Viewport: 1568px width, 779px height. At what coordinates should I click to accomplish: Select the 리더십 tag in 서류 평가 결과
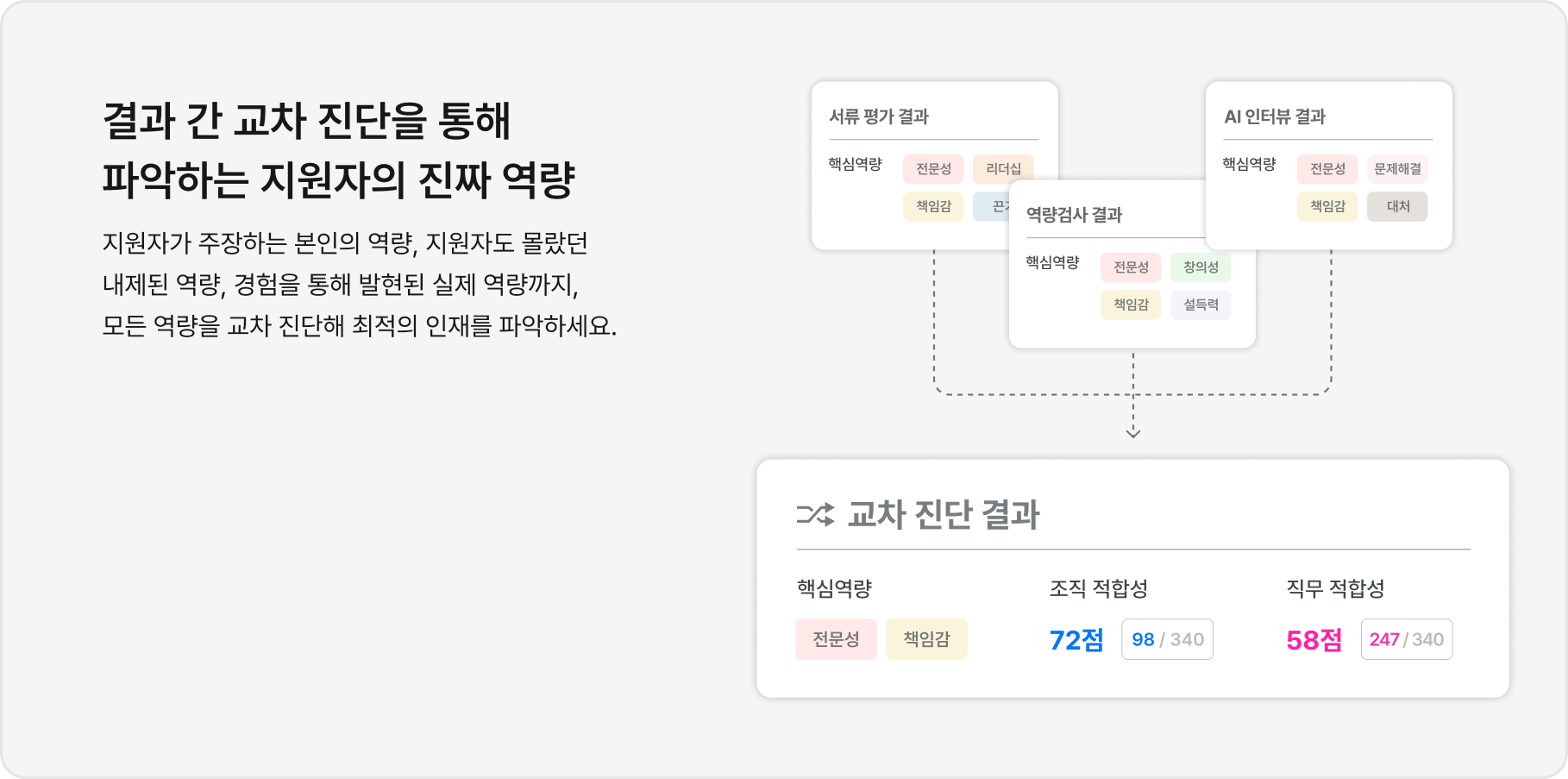(x=1003, y=169)
